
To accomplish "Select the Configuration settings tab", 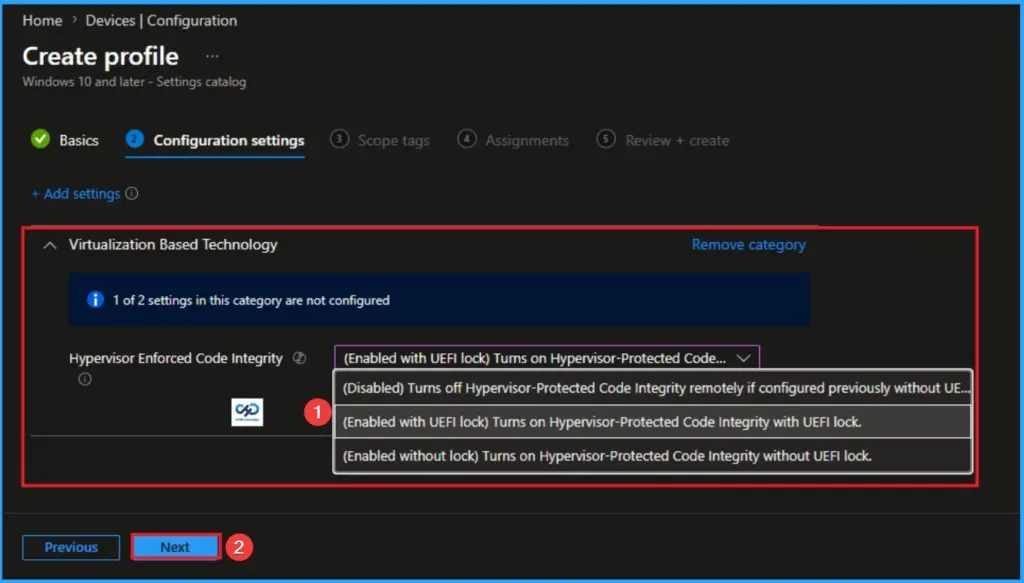I will coord(216,140).
